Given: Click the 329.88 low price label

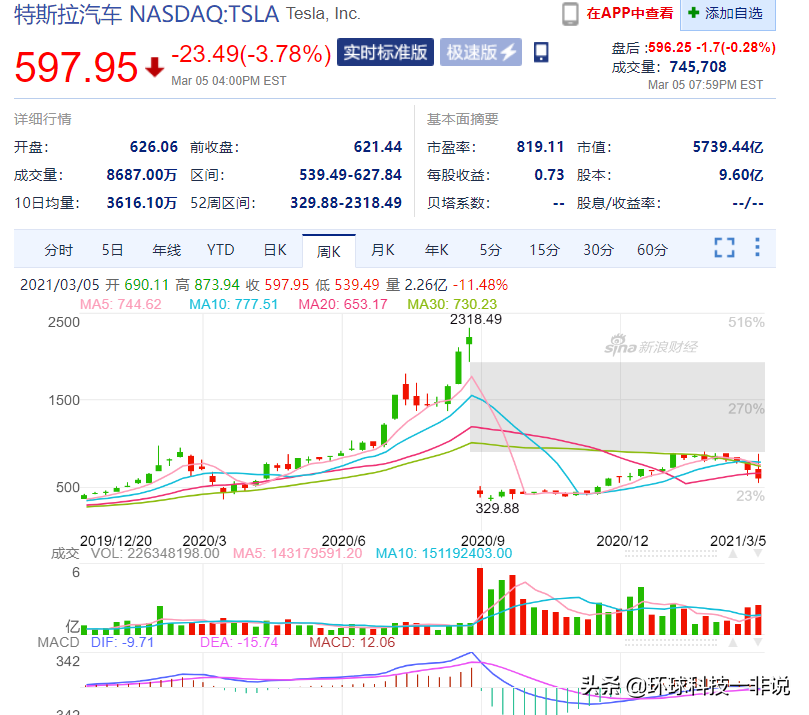Looking at the screenshot, I should coord(497,509).
